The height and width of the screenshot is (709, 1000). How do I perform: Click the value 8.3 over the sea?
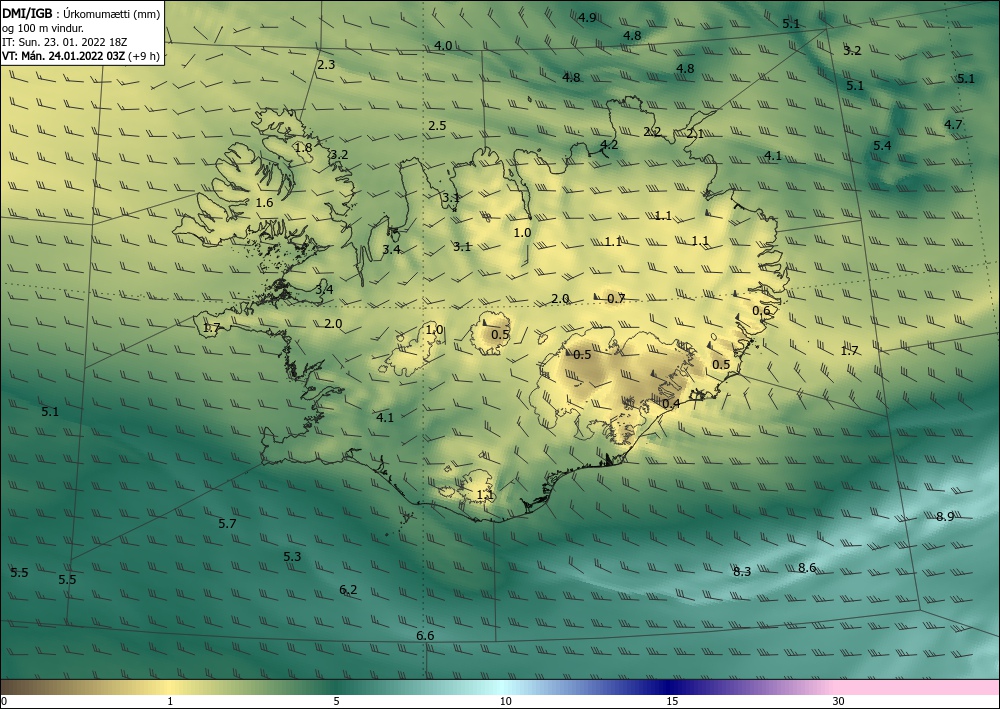click(x=742, y=572)
